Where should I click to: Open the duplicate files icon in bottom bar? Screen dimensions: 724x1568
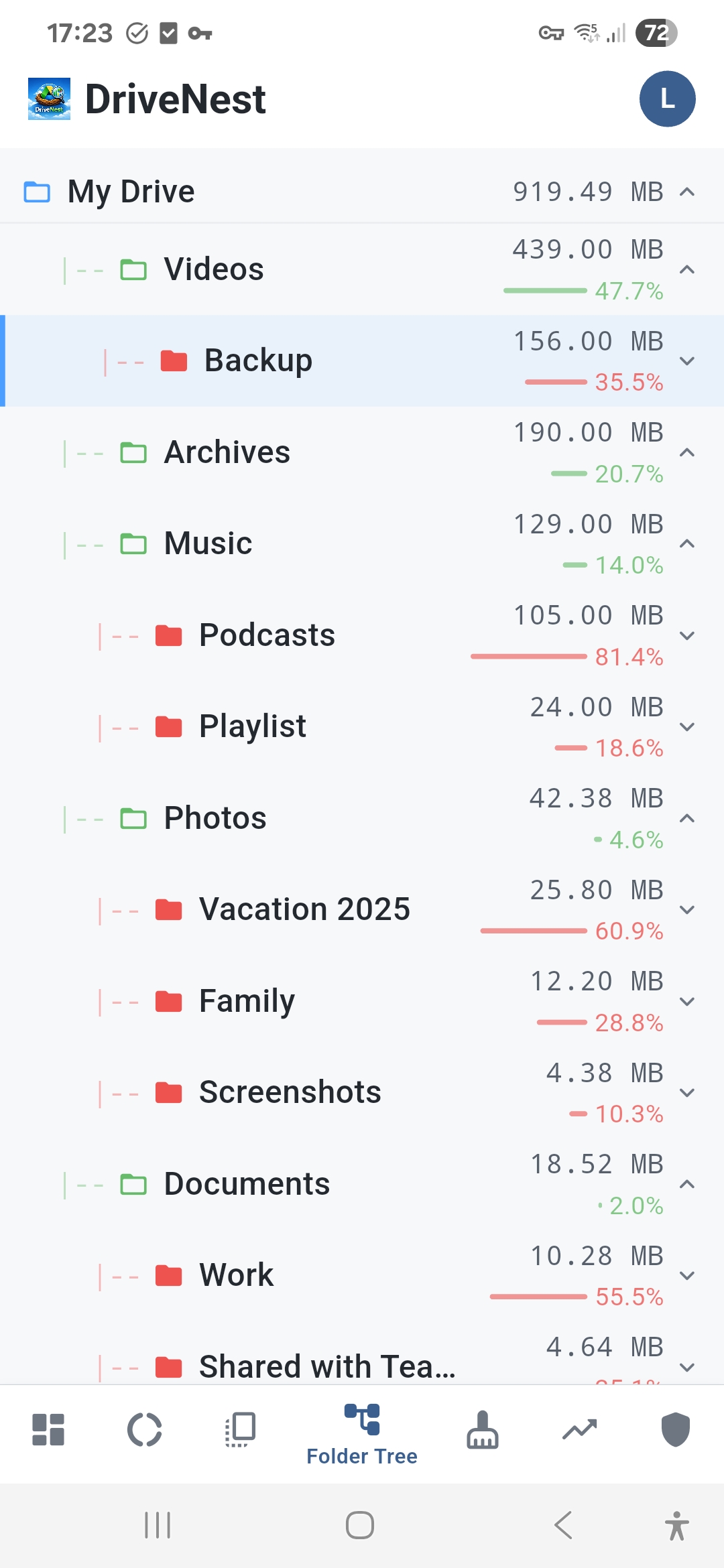coord(241,1430)
